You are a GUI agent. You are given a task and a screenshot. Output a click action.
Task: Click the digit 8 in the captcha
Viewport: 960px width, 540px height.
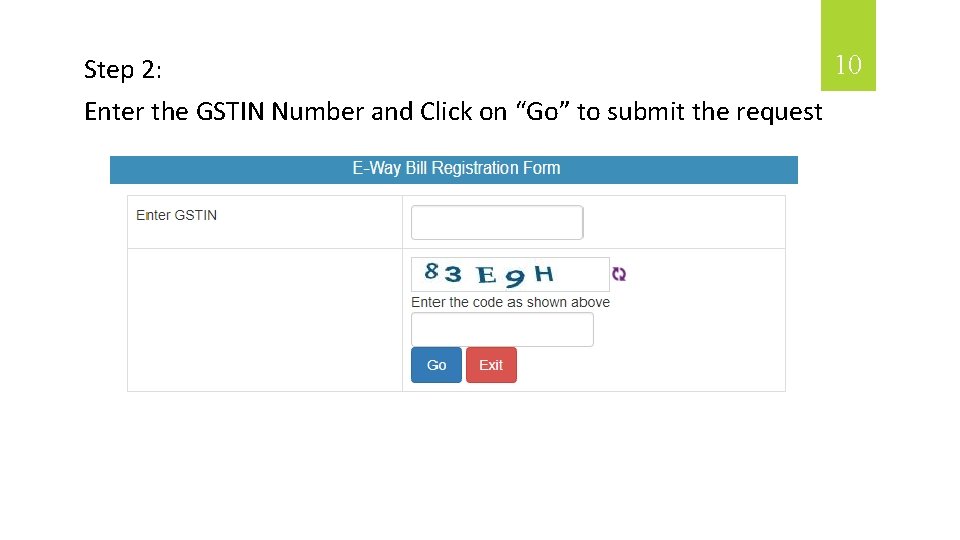coord(432,270)
